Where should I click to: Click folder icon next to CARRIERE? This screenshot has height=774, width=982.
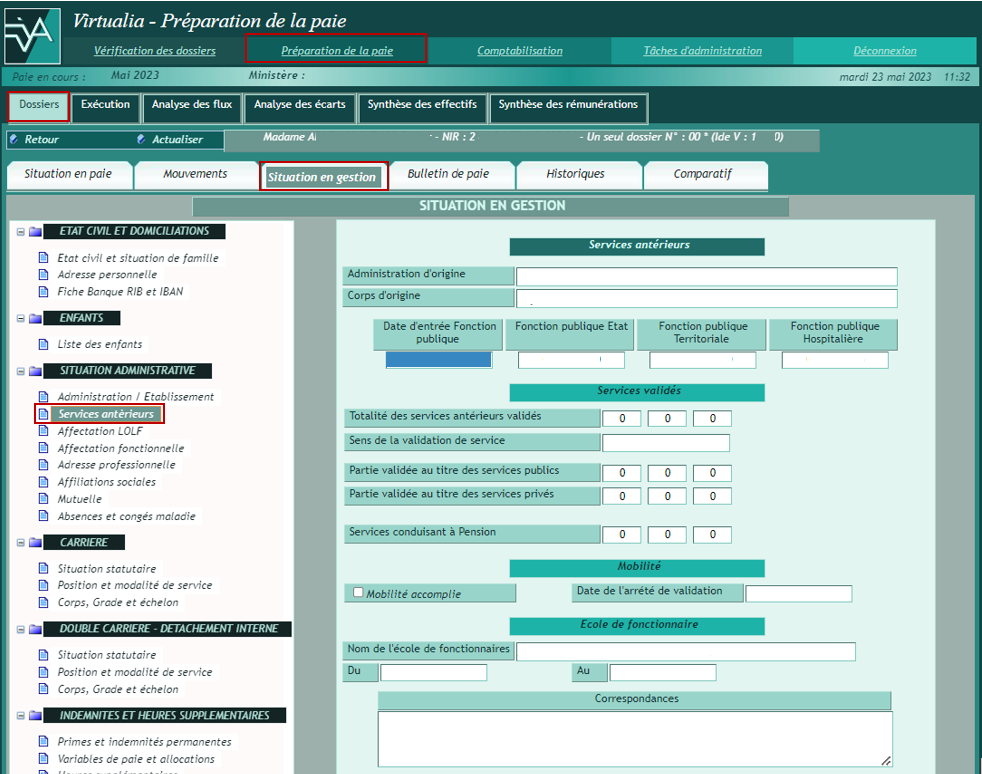point(36,543)
